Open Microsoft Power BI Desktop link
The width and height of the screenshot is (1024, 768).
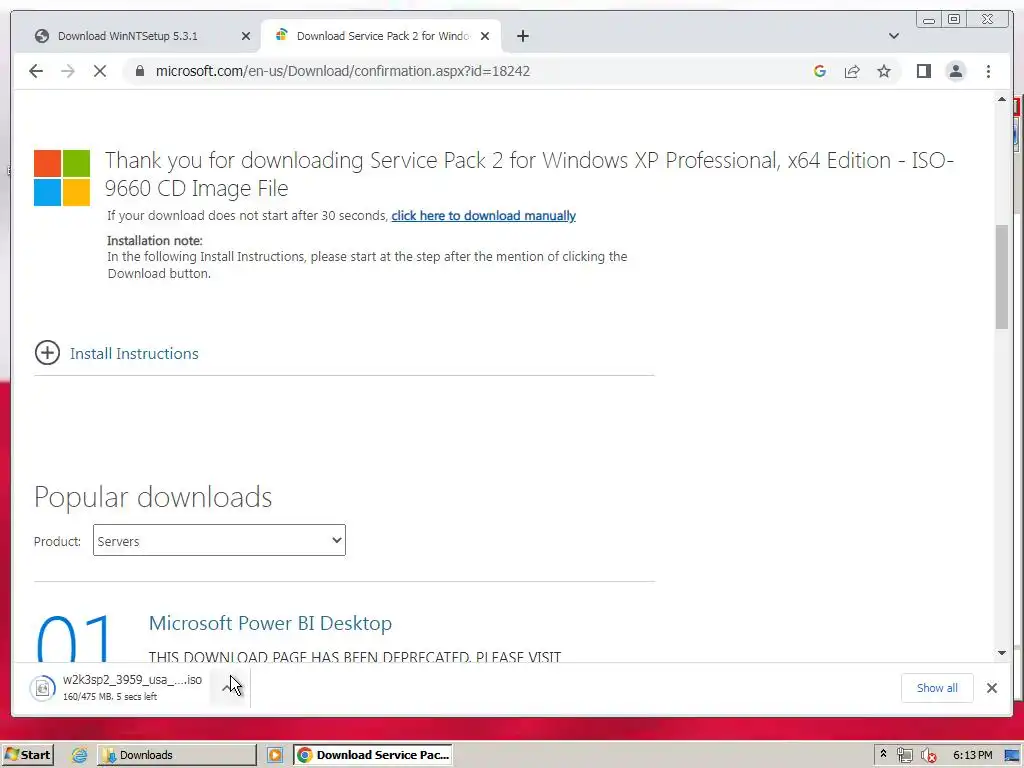[270, 623]
